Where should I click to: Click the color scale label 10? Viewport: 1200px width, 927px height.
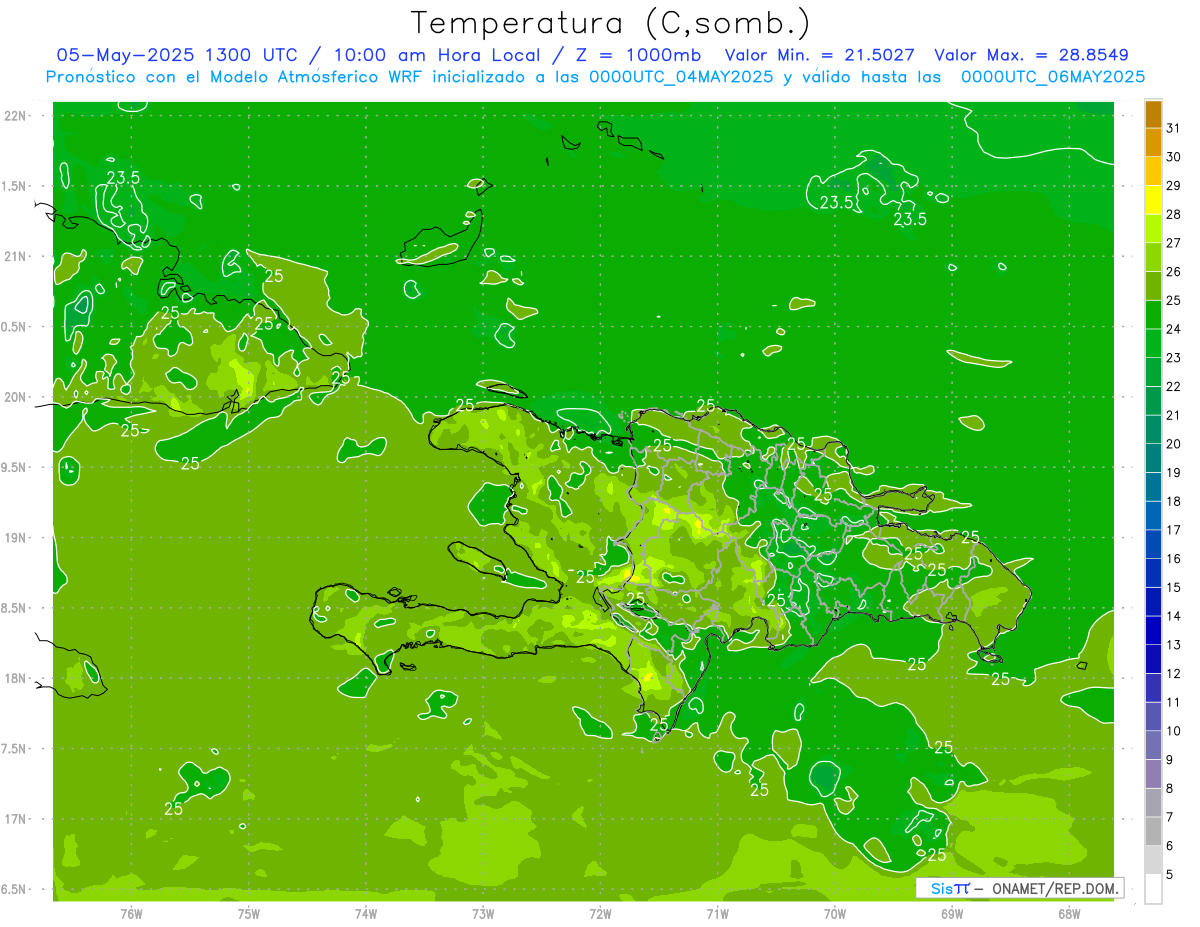click(x=1174, y=731)
